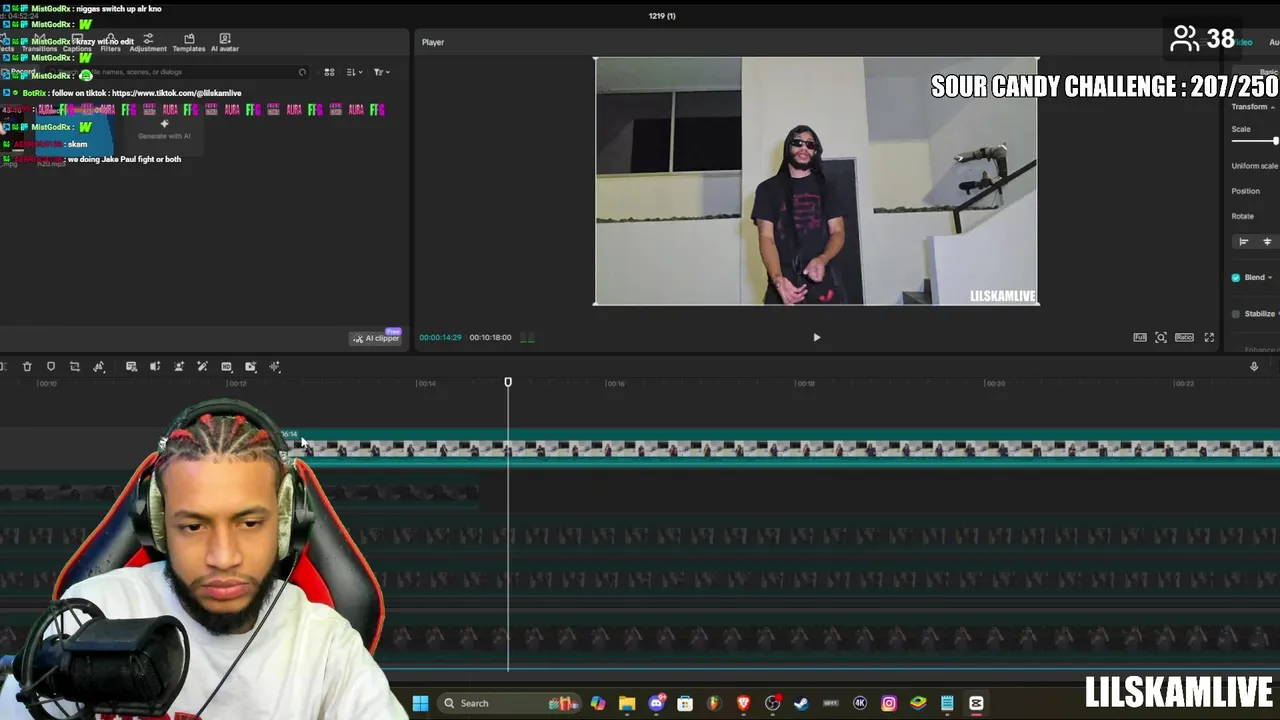
Task: Open OBS Studio from the taskbar
Action: coord(772,703)
